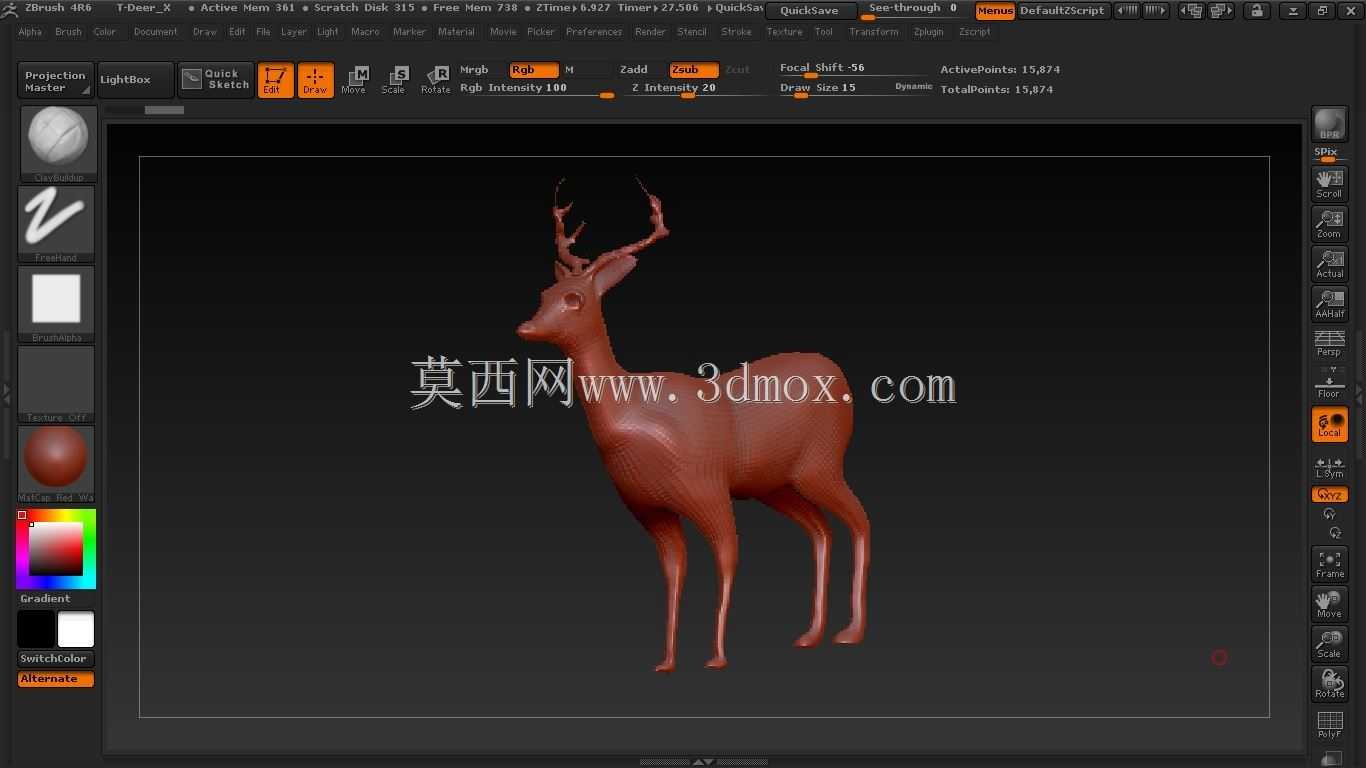Image resolution: width=1366 pixels, height=768 pixels.
Task: Select the Scale transform tool in top shelf
Action: [394, 80]
